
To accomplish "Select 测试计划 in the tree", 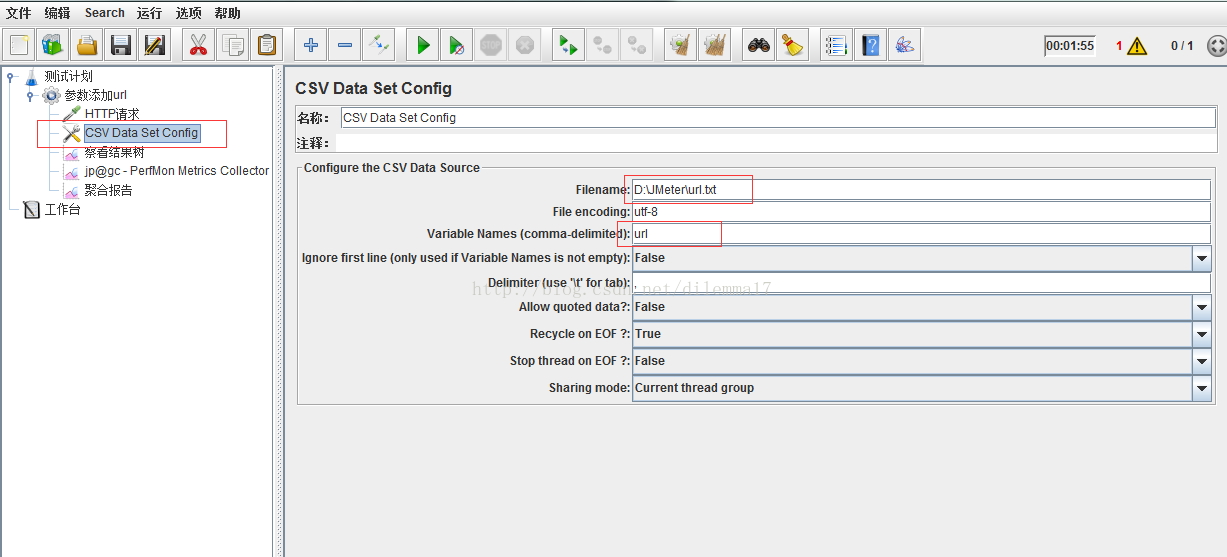I will [x=69, y=76].
